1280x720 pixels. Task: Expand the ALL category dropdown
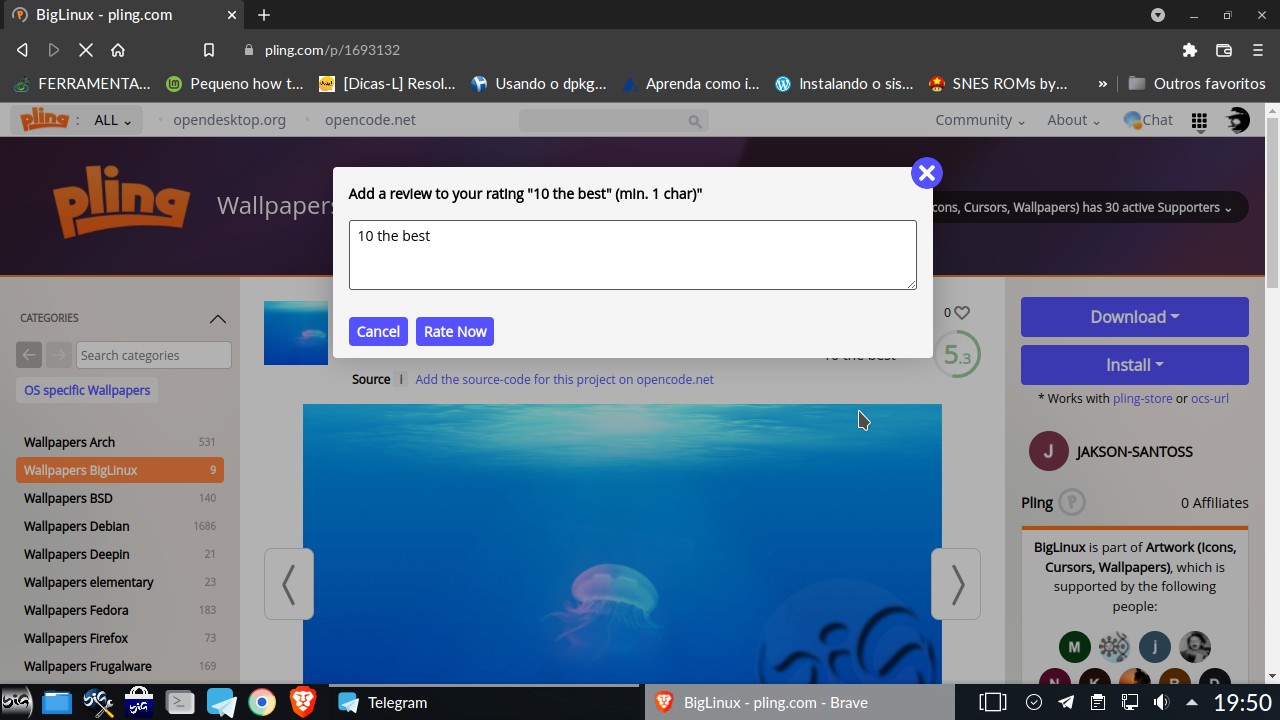(x=113, y=120)
